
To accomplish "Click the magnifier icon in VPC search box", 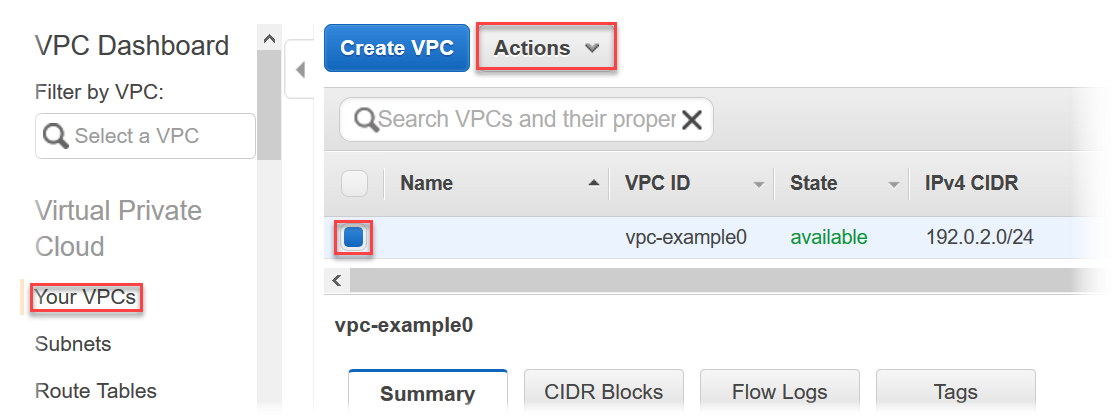I will 365,120.
